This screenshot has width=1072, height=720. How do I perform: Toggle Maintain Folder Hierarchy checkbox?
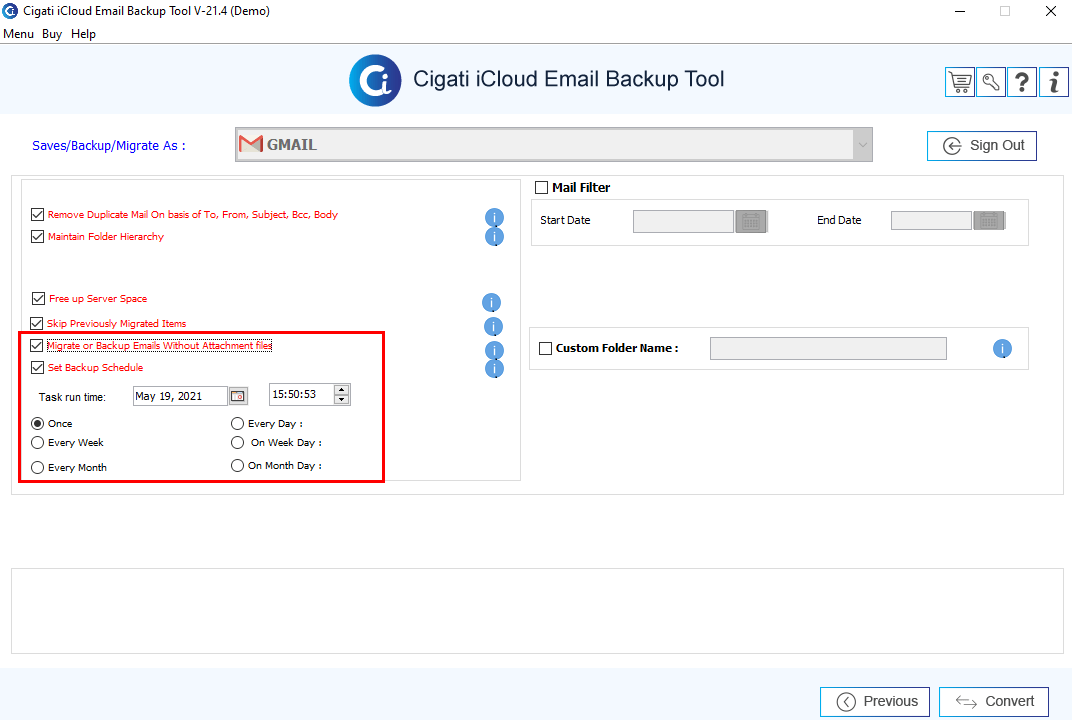pyautogui.click(x=38, y=237)
